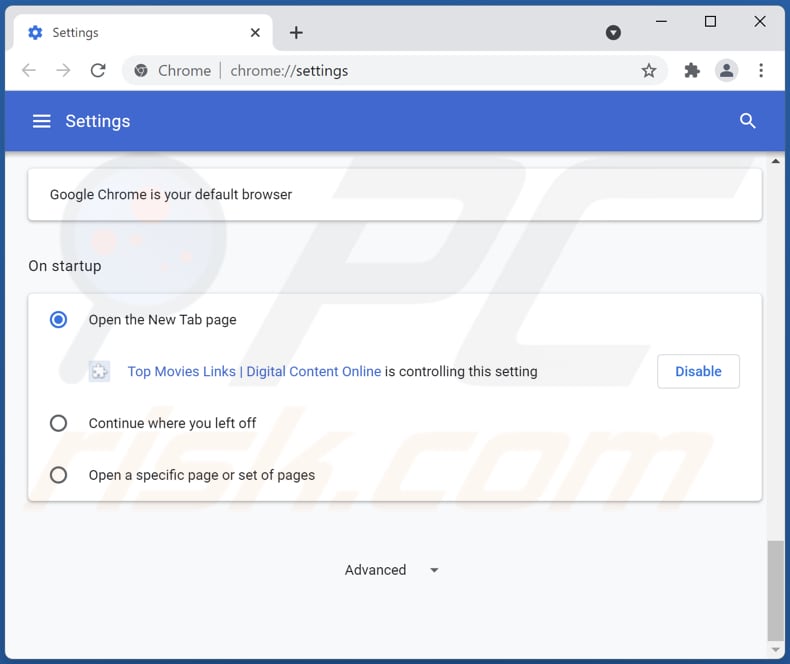Disable the extension controlling startup setting
Screen dimensions: 790x664
coord(698,371)
